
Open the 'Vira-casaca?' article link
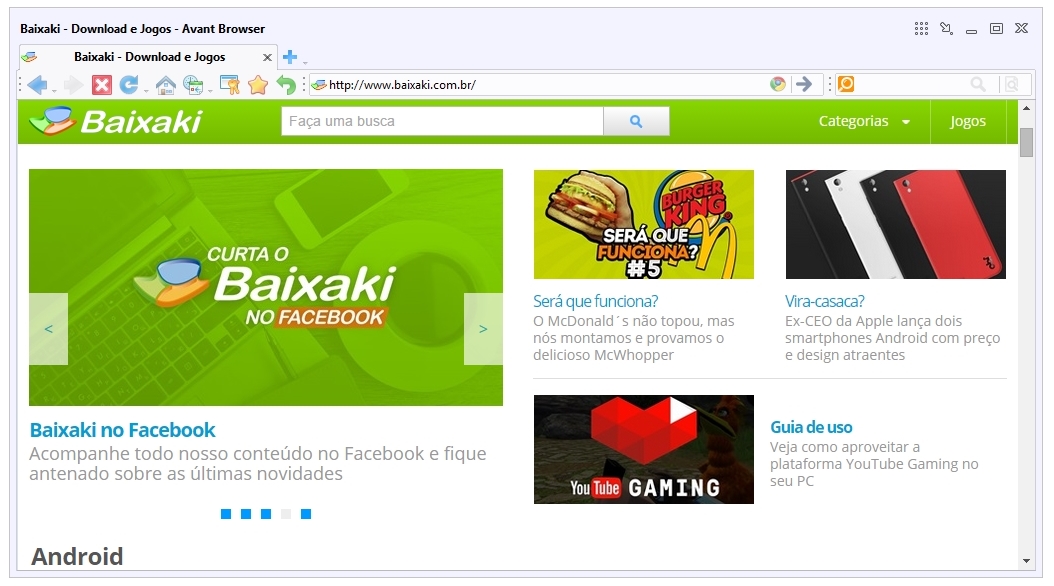coord(825,301)
